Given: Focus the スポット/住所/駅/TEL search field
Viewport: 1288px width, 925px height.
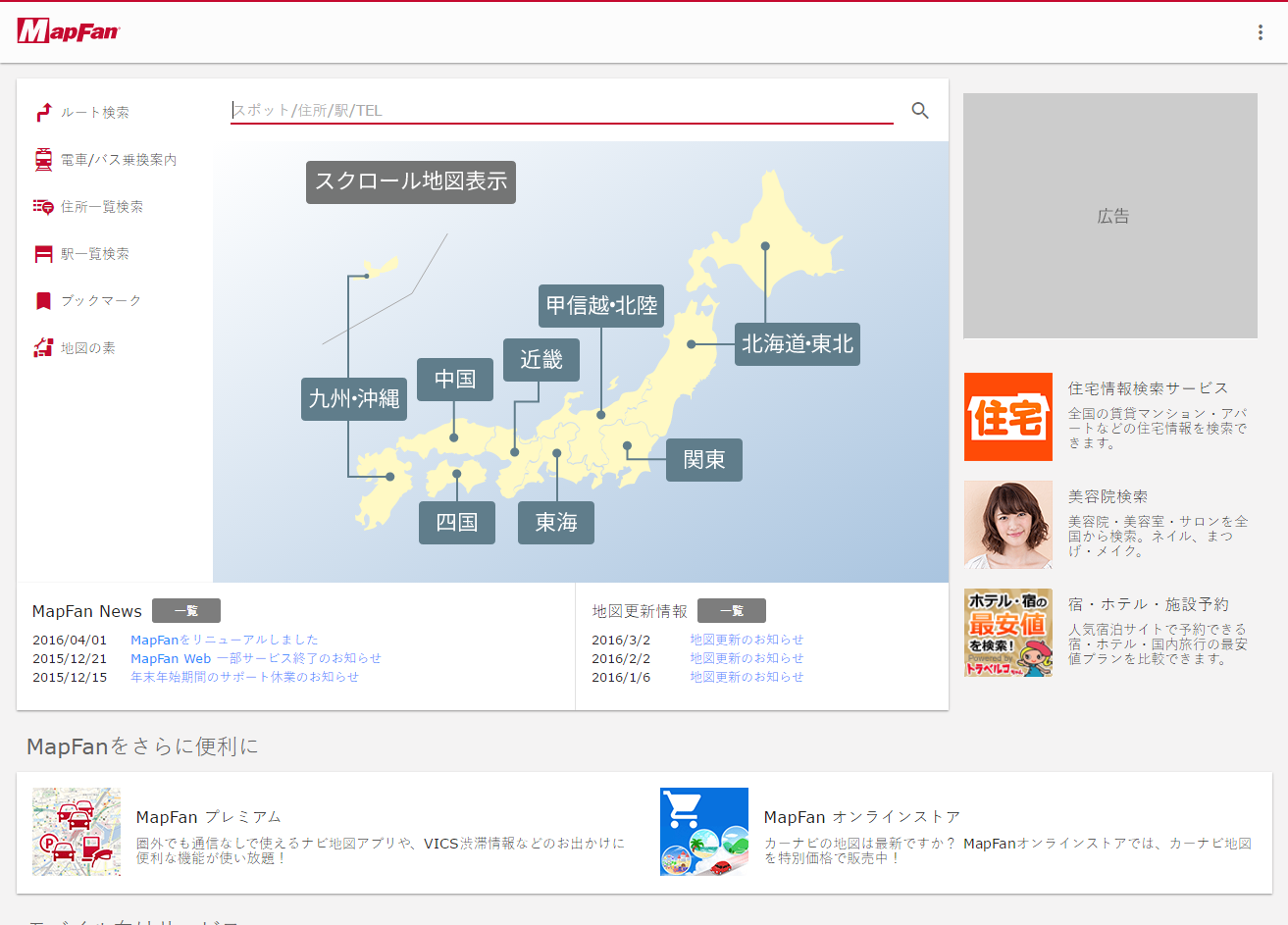Looking at the screenshot, I should (562, 110).
